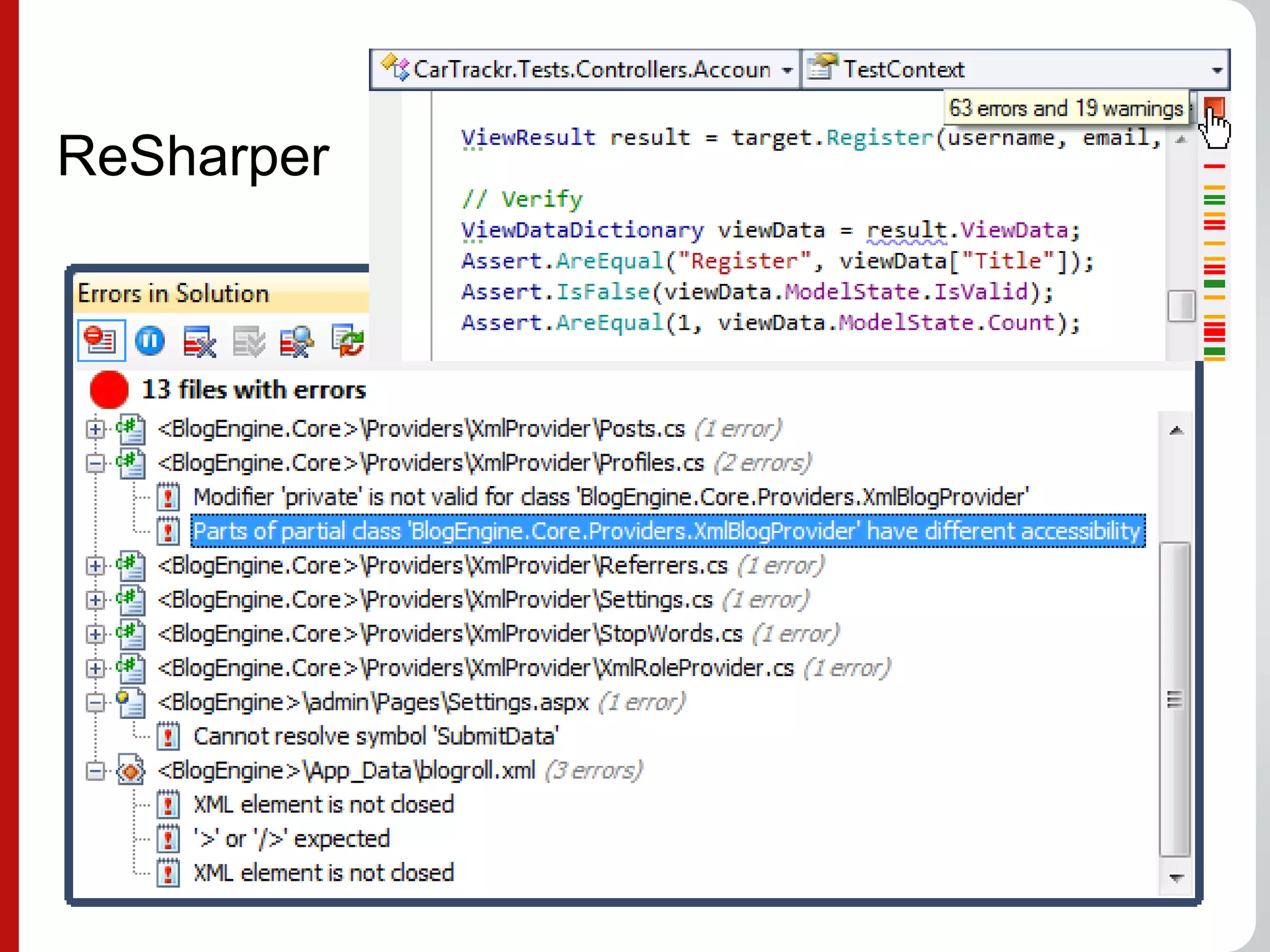The image size is (1270, 952).
Task: Click the // Verify comment line
Action: pos(522,200)
